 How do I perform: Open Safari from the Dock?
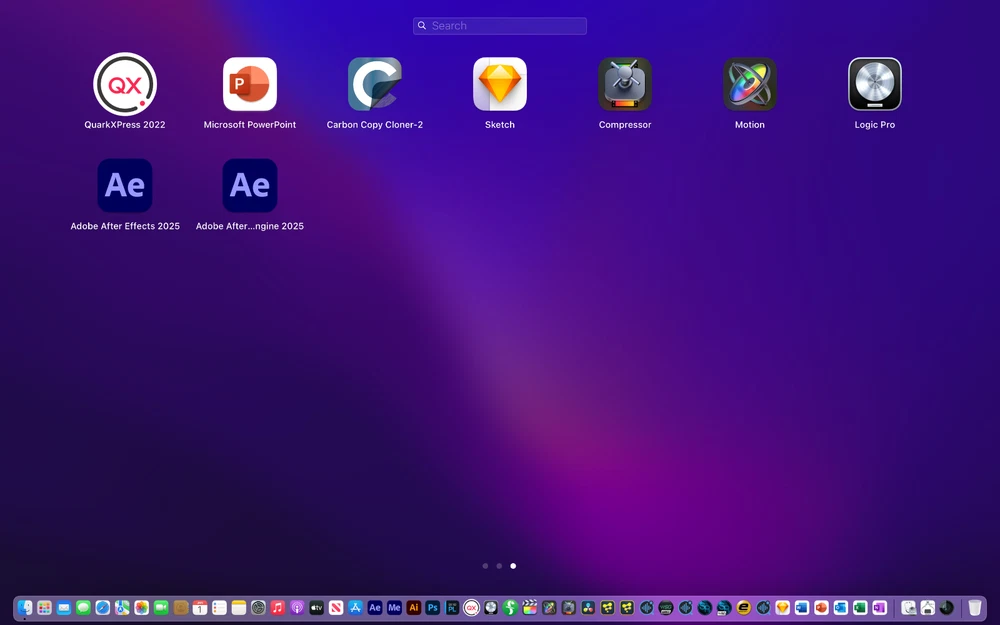pyautogui.click(x=103, y=608)
